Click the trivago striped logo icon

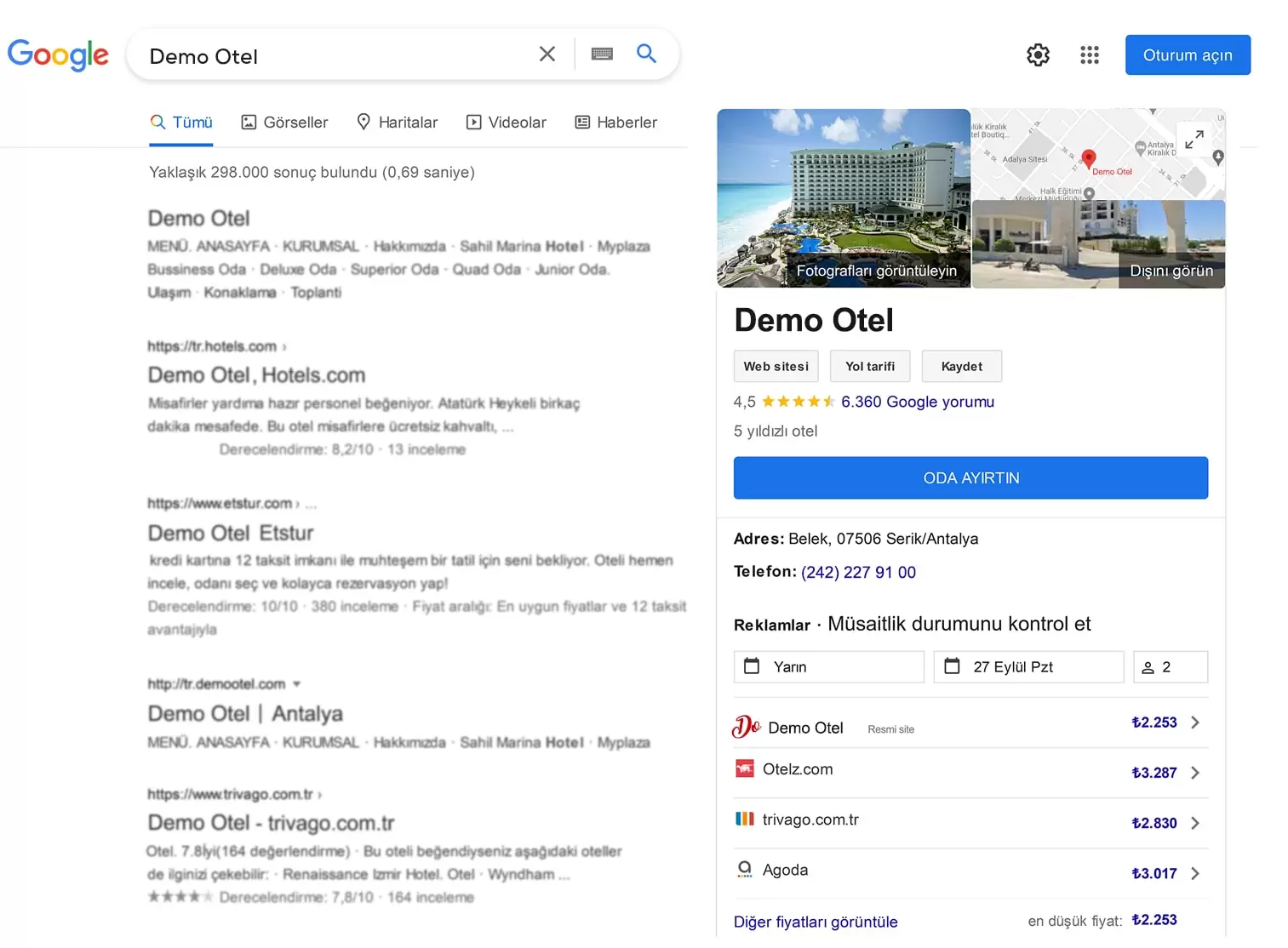pyautogui.click(x=745, y=819)
